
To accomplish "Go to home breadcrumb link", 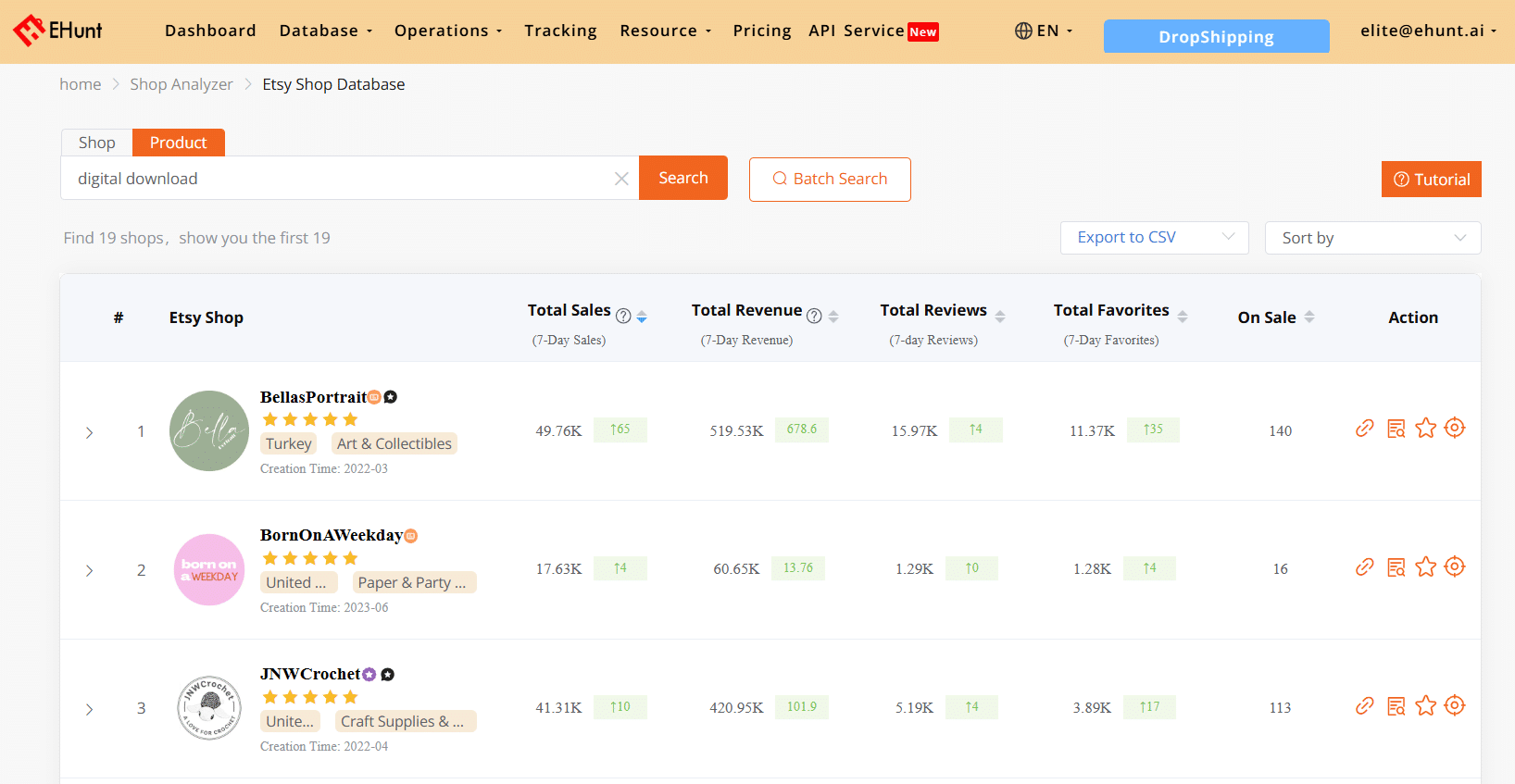I will (x=81, y=84).
